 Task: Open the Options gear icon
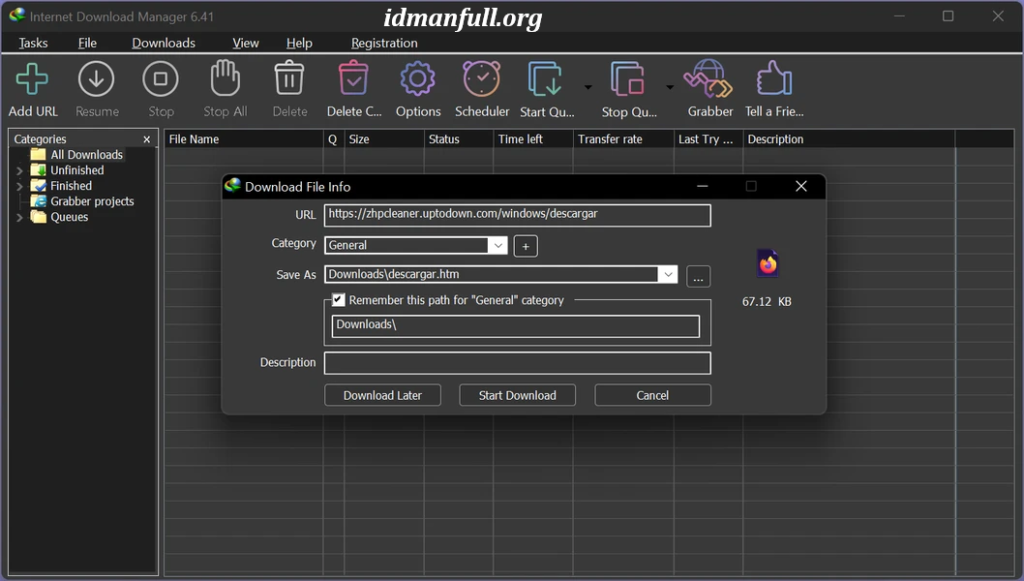(x=417, y=80)
